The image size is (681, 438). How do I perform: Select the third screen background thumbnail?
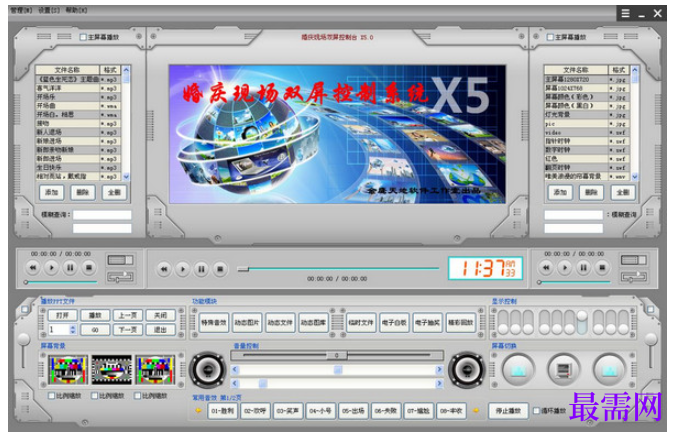pos(155,370)
